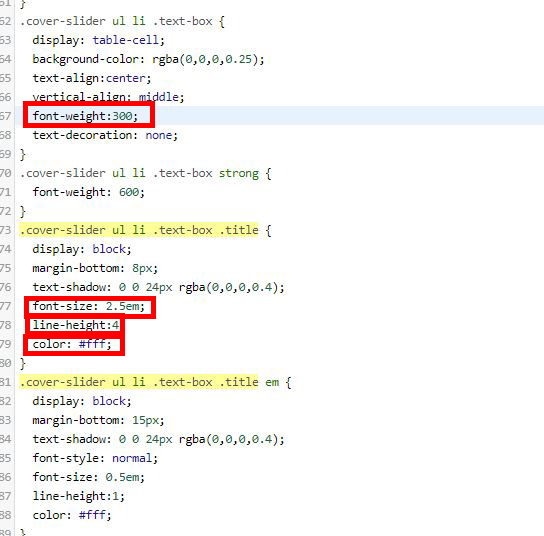Click the '0.5em' font-size value
The width and height of the screenshot is (544, 536).
122,477
